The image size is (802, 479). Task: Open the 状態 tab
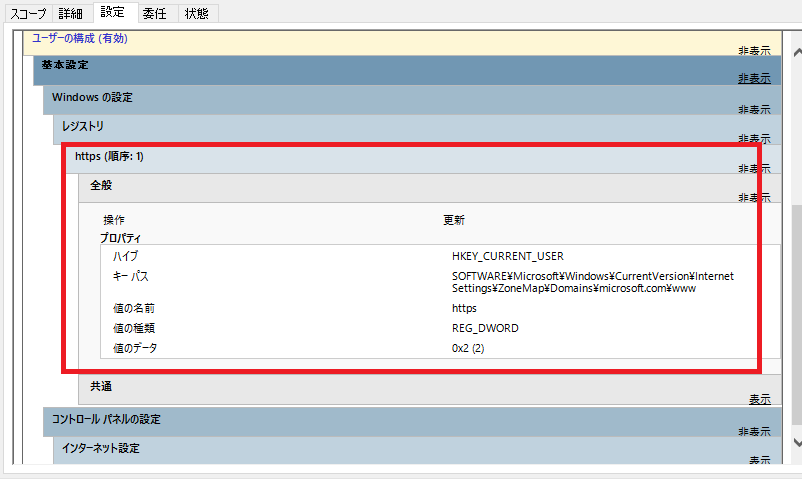[x=197, y=13]
